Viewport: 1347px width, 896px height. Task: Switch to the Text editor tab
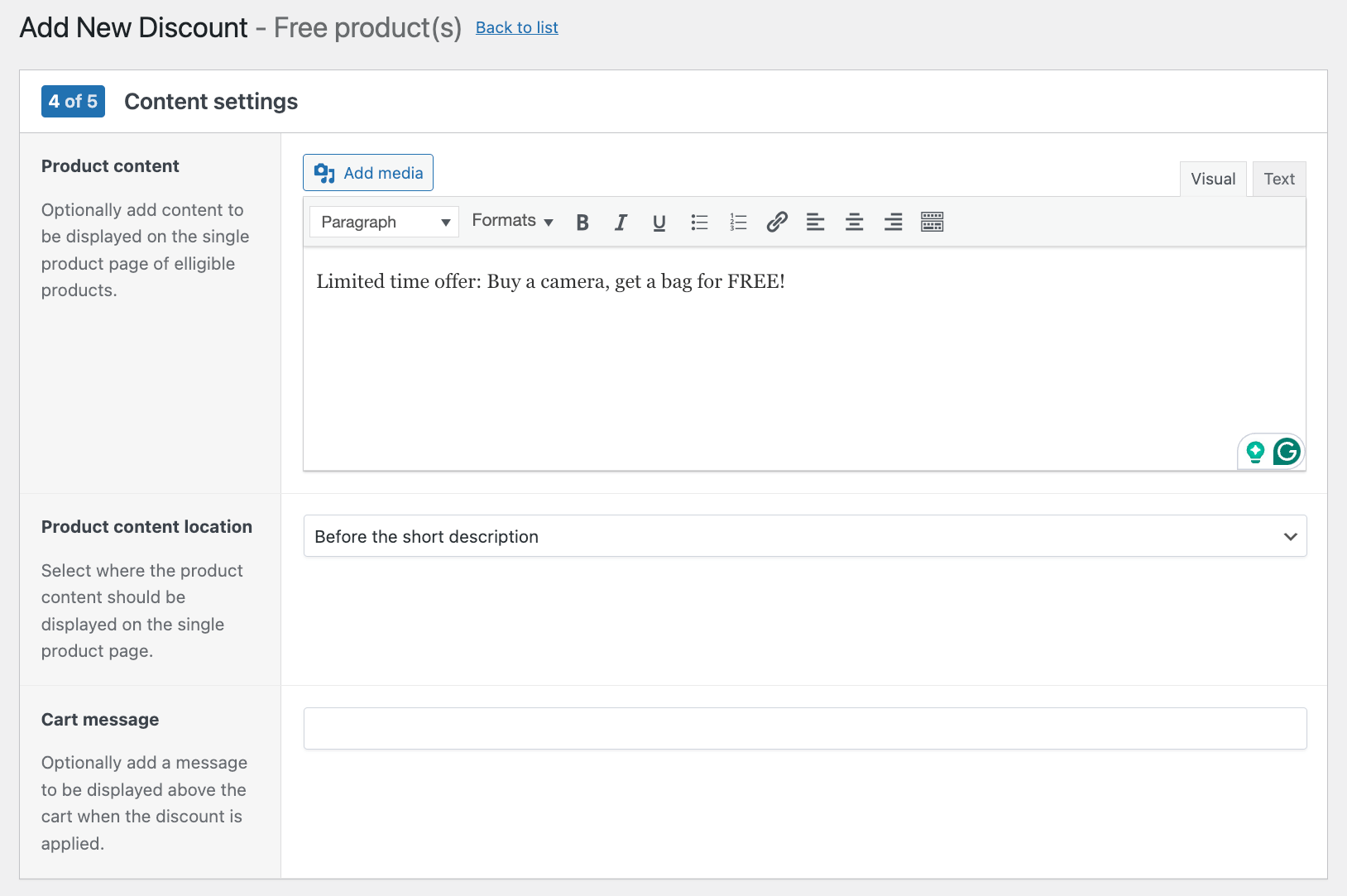pyautogui.click(x=1278, y=179)
